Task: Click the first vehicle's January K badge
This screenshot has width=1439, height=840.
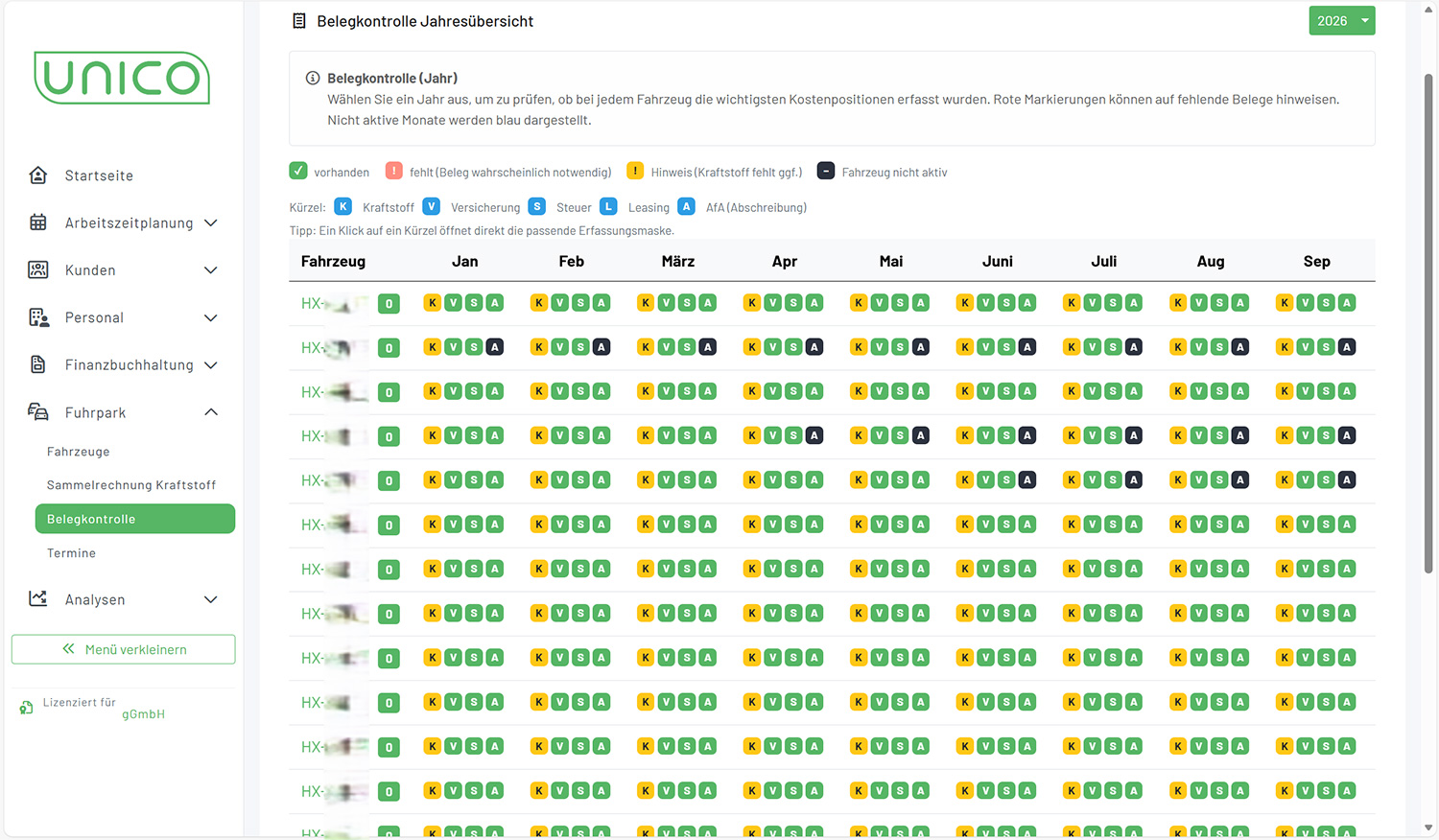Action: point(433,303)
